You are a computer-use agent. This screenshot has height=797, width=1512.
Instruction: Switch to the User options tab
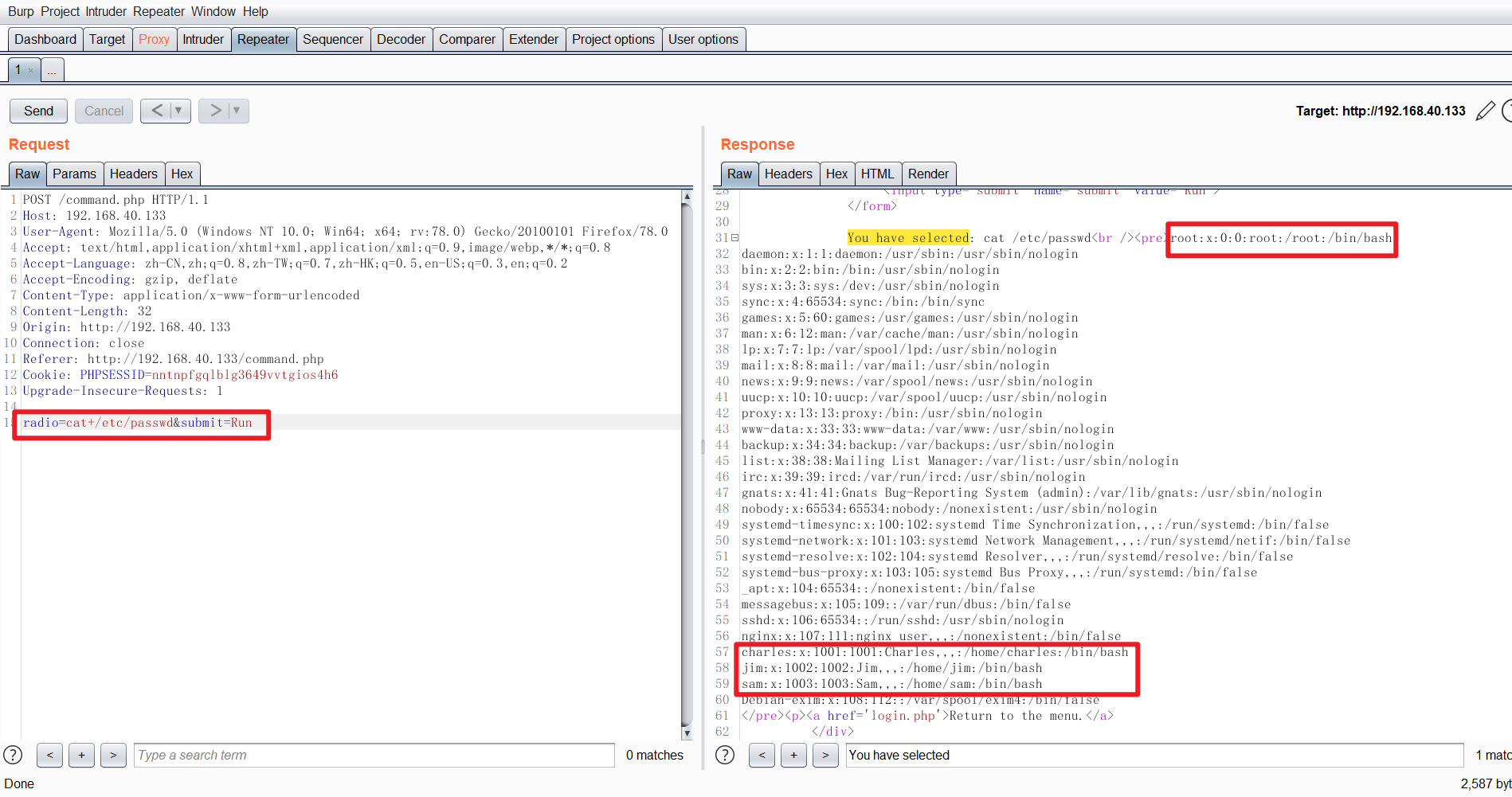(x=703, y=40)
